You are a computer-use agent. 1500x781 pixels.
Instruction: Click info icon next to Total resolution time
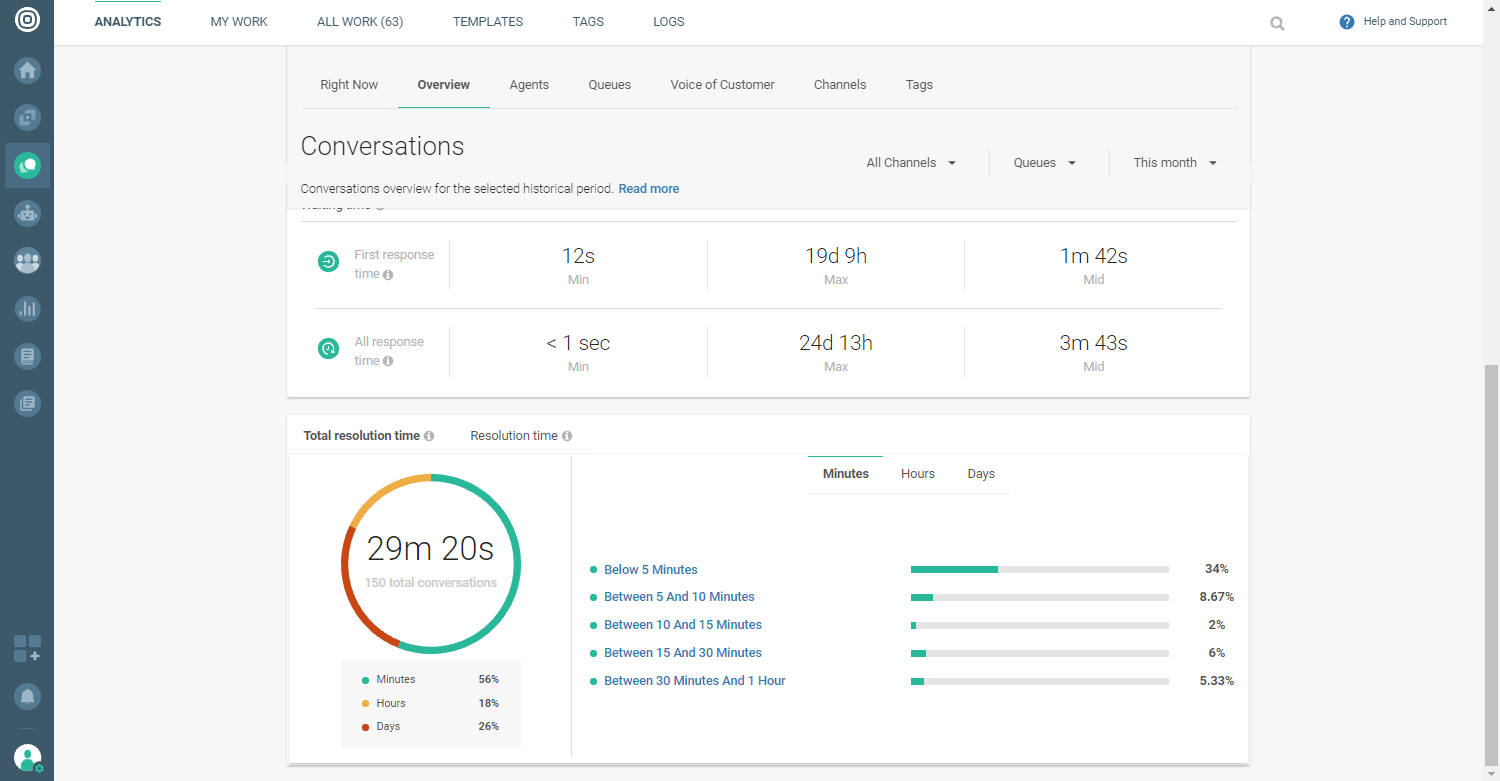click(x=429, y=436)
